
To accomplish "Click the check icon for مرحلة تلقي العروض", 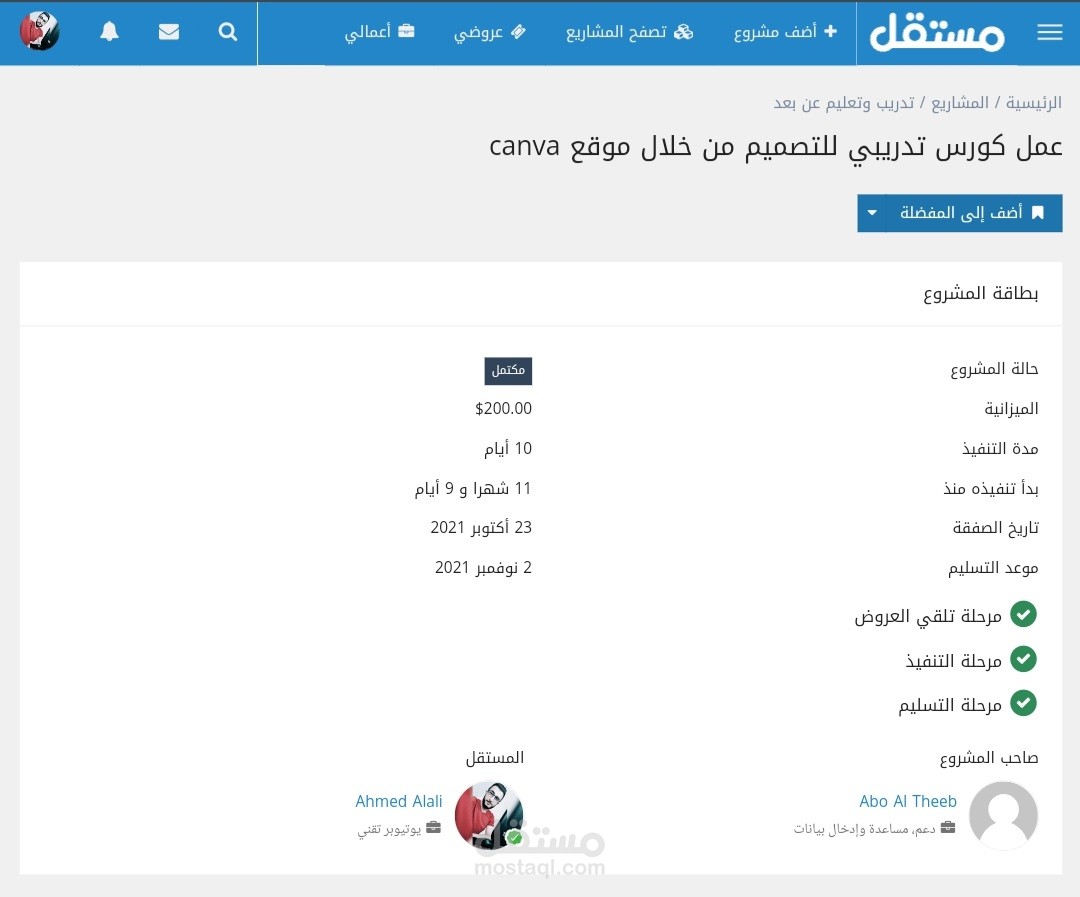I will (1024, 615).
